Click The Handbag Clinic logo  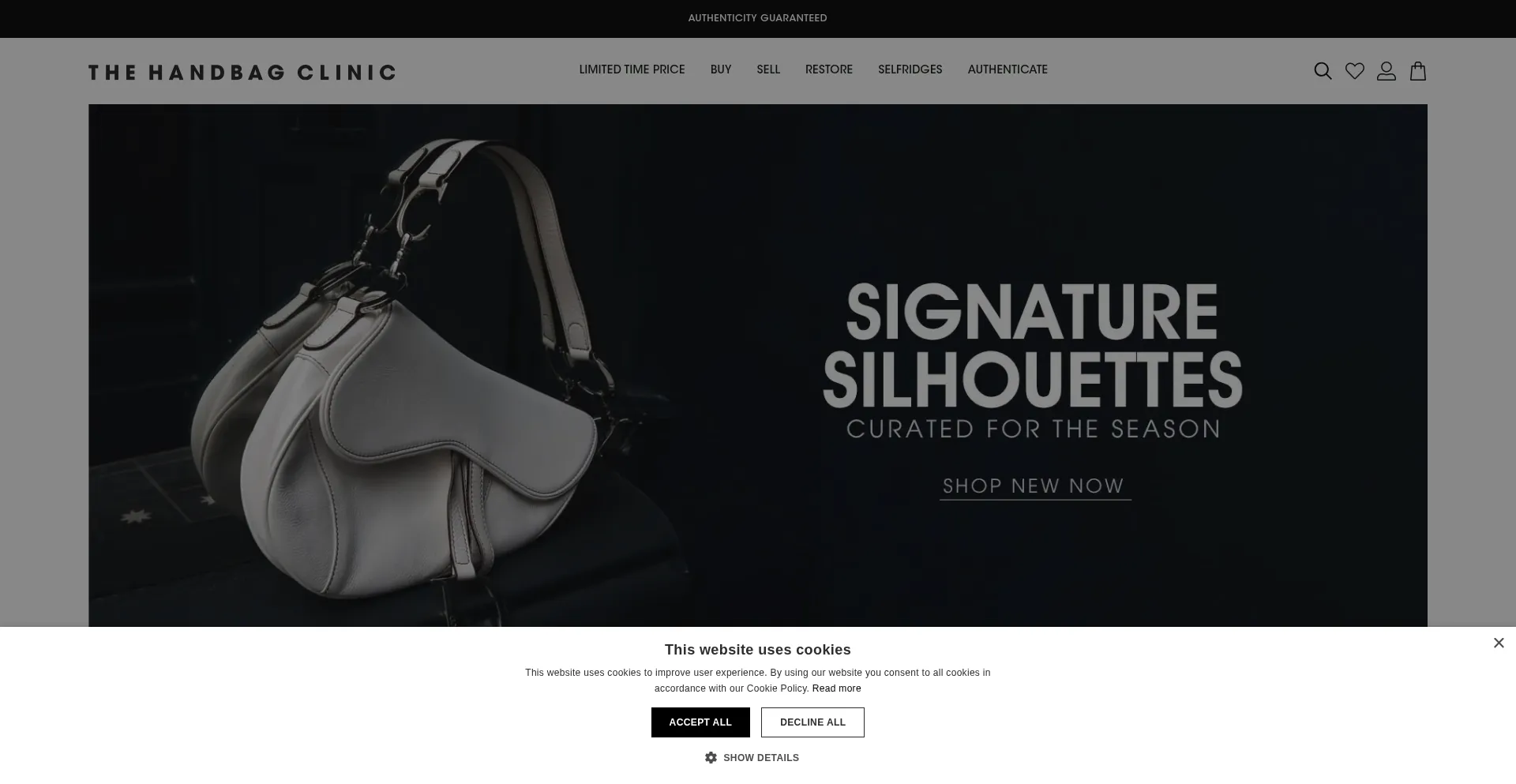point(242,73)
